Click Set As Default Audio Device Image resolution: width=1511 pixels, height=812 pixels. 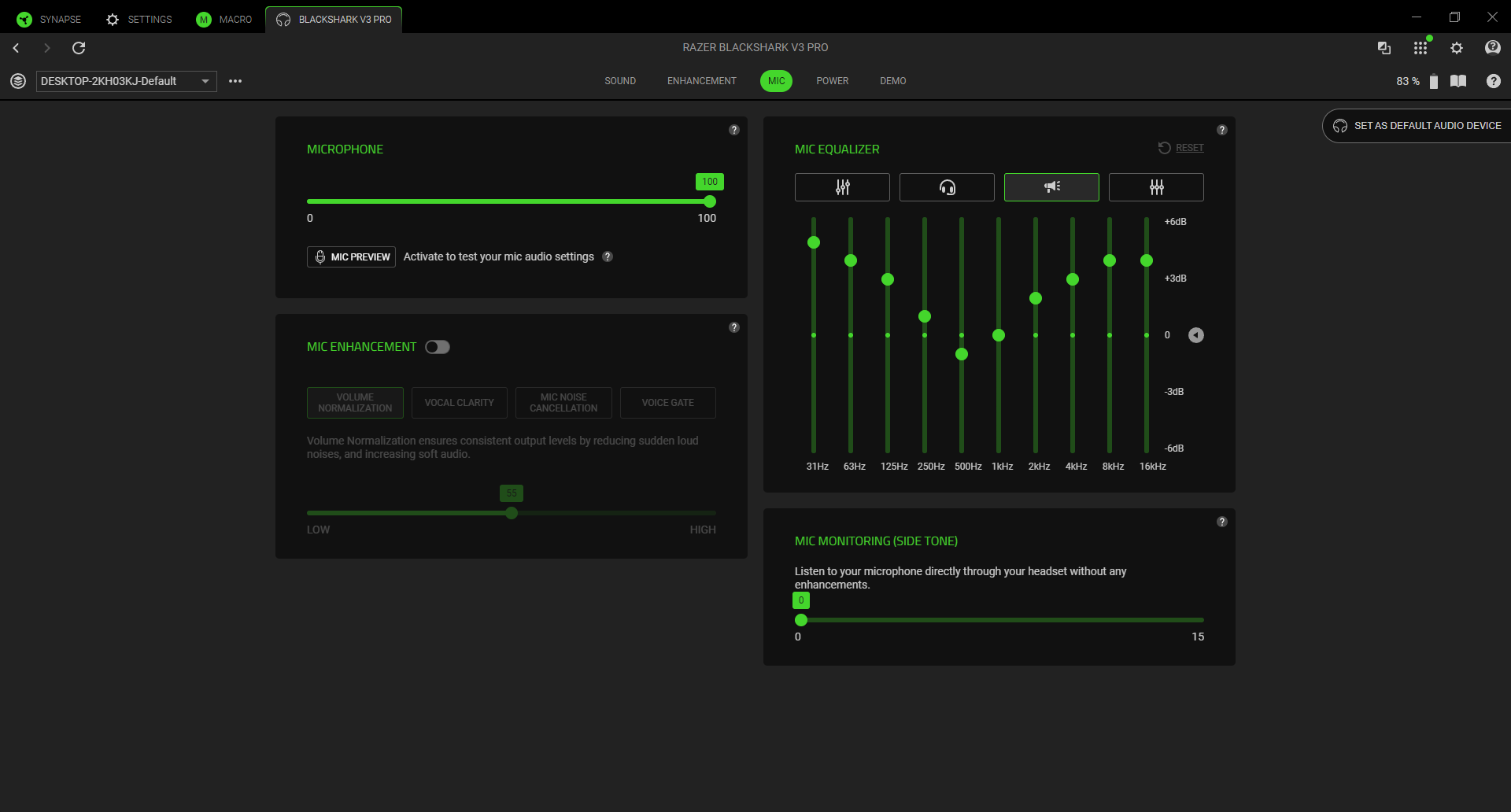point(1418,126)
